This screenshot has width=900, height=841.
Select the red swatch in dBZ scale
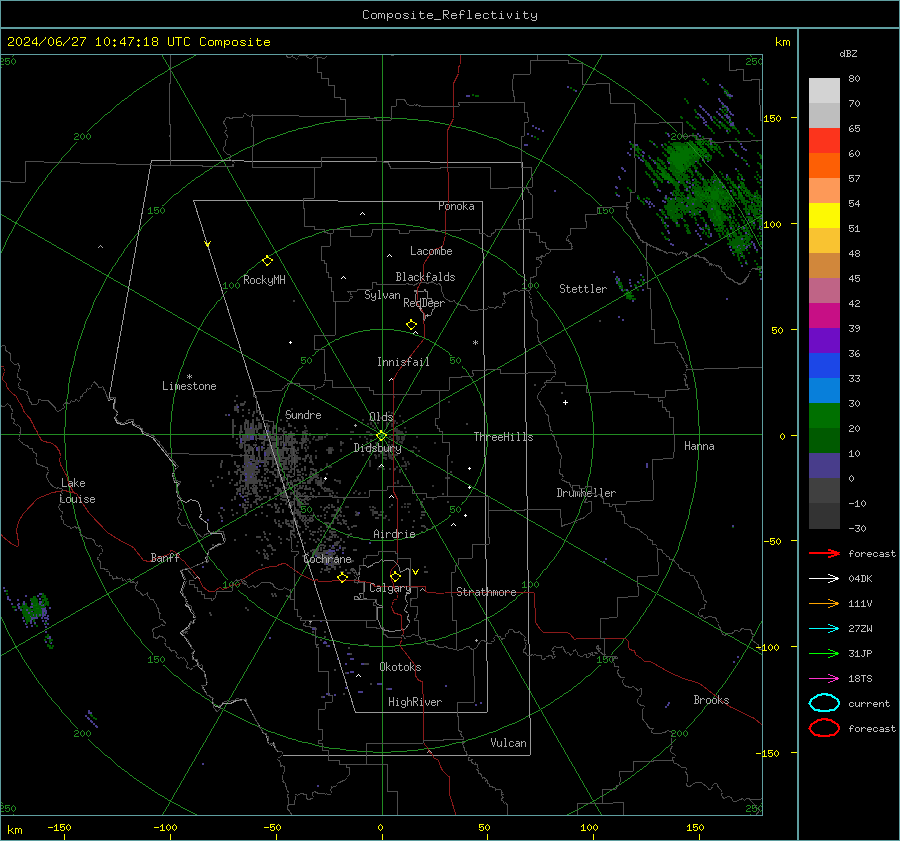pos(824,140)
